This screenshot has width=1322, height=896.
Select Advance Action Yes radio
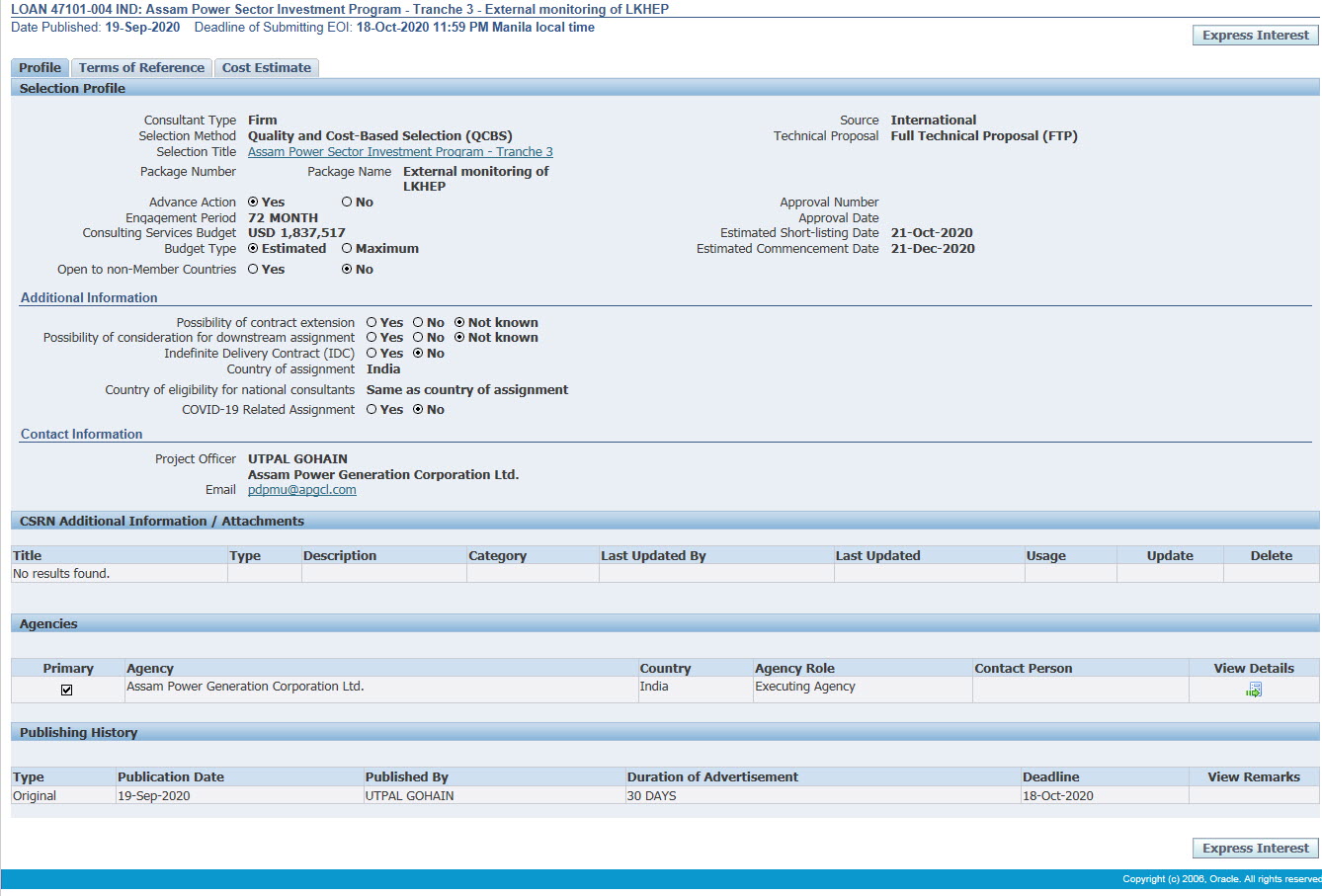(253, 202)
